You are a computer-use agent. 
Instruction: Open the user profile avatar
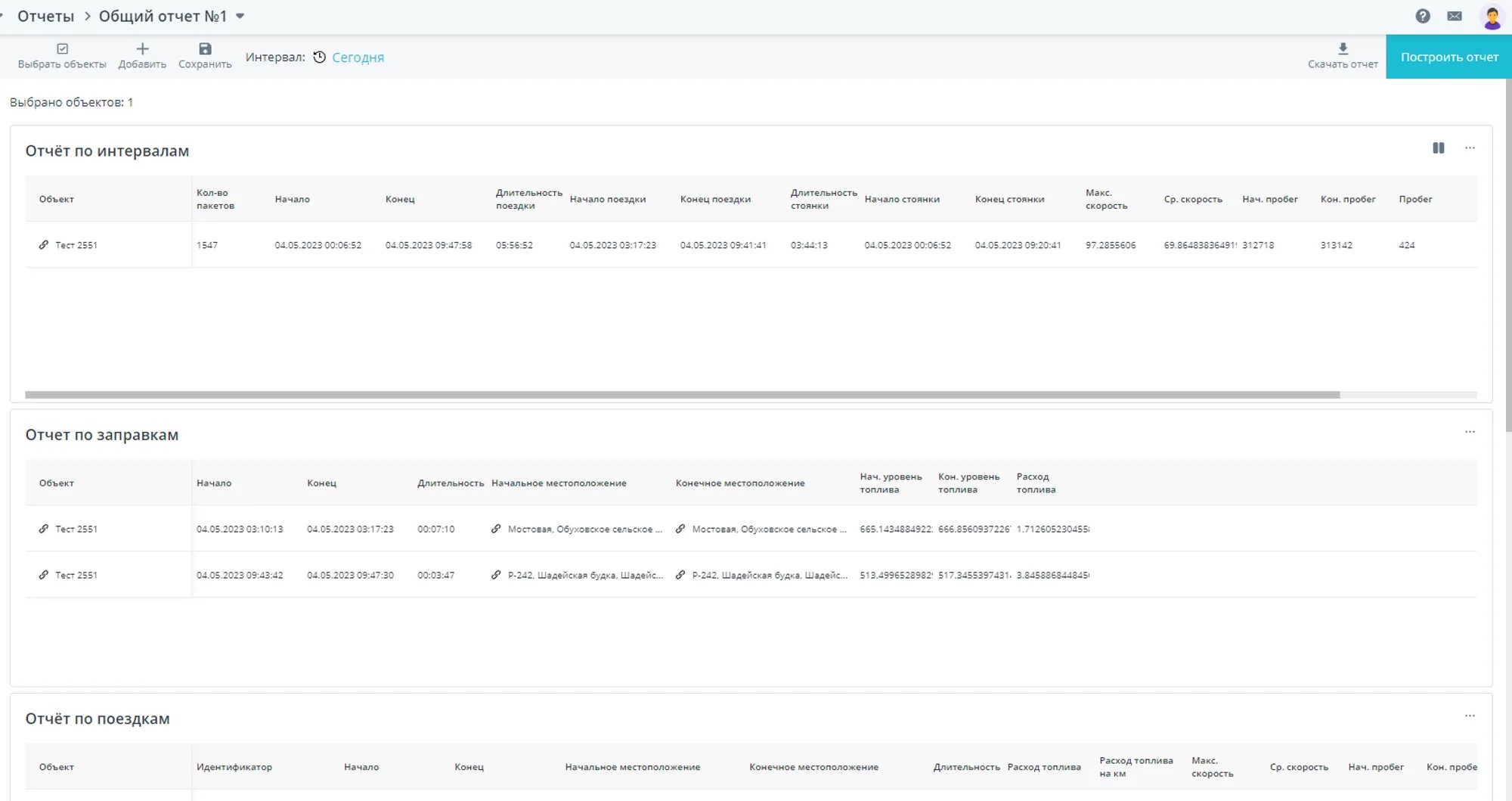[x=1492, y=17]
